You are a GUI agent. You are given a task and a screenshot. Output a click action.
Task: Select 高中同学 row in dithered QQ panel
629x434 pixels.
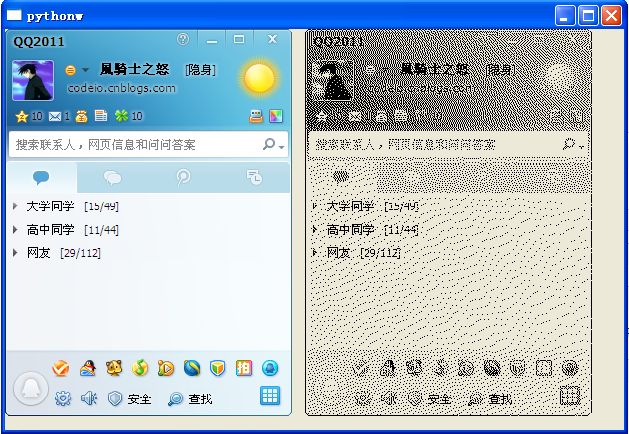[x=448, y=229]
